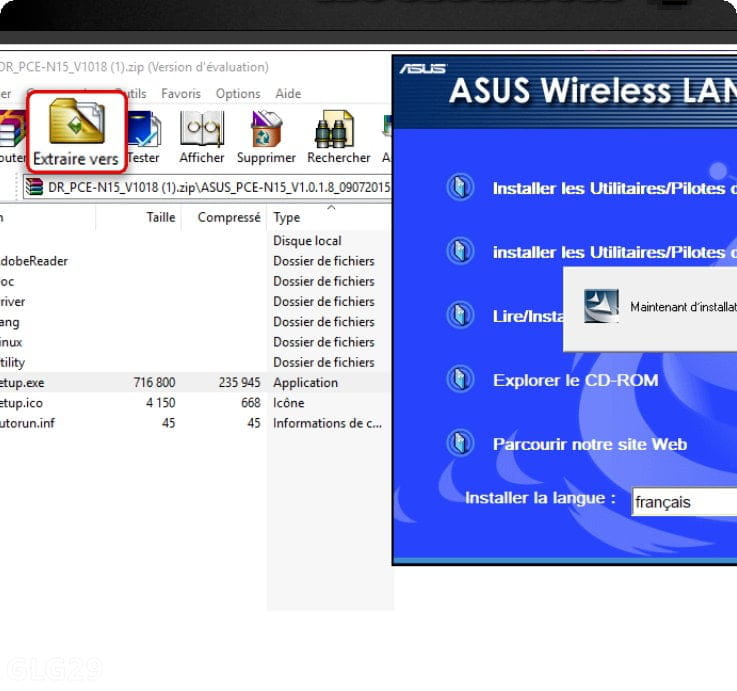Image resolution: width=737 pixels, height=691 pixels.
Task: Select the setup.exe Application row
Action: coord(196,383)
